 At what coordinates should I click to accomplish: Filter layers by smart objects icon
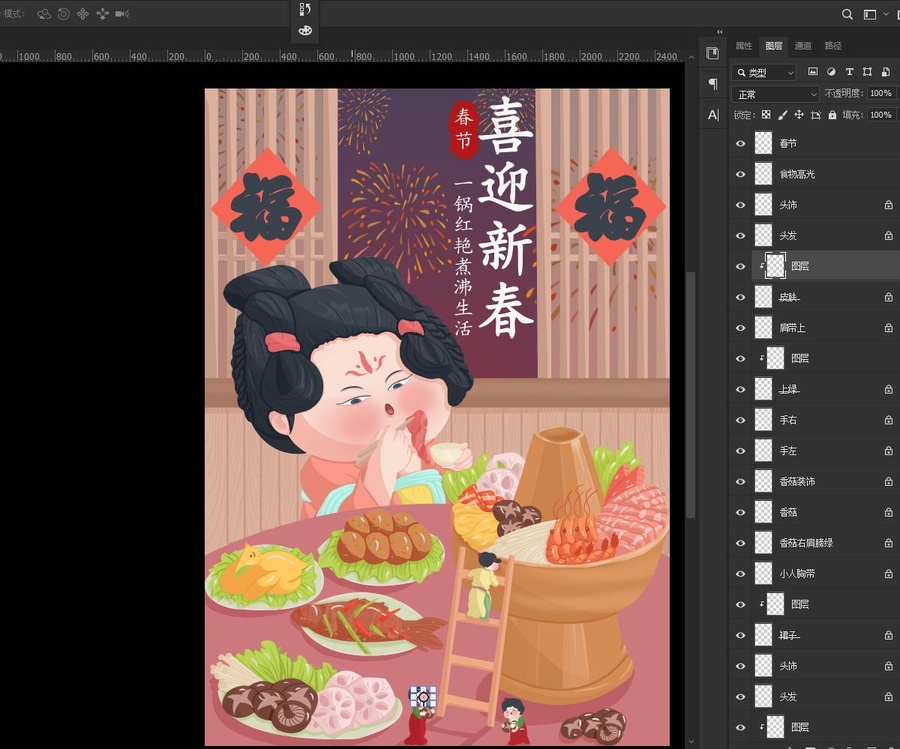click(x=886, y=72)
